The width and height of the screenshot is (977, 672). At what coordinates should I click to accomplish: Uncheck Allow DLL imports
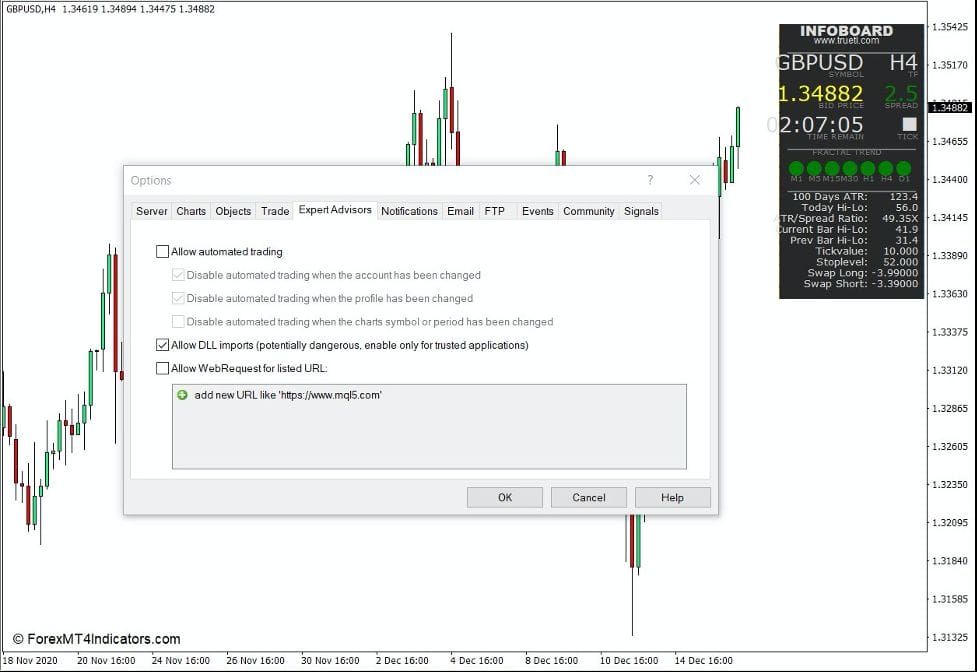click(x=162, y=344)
